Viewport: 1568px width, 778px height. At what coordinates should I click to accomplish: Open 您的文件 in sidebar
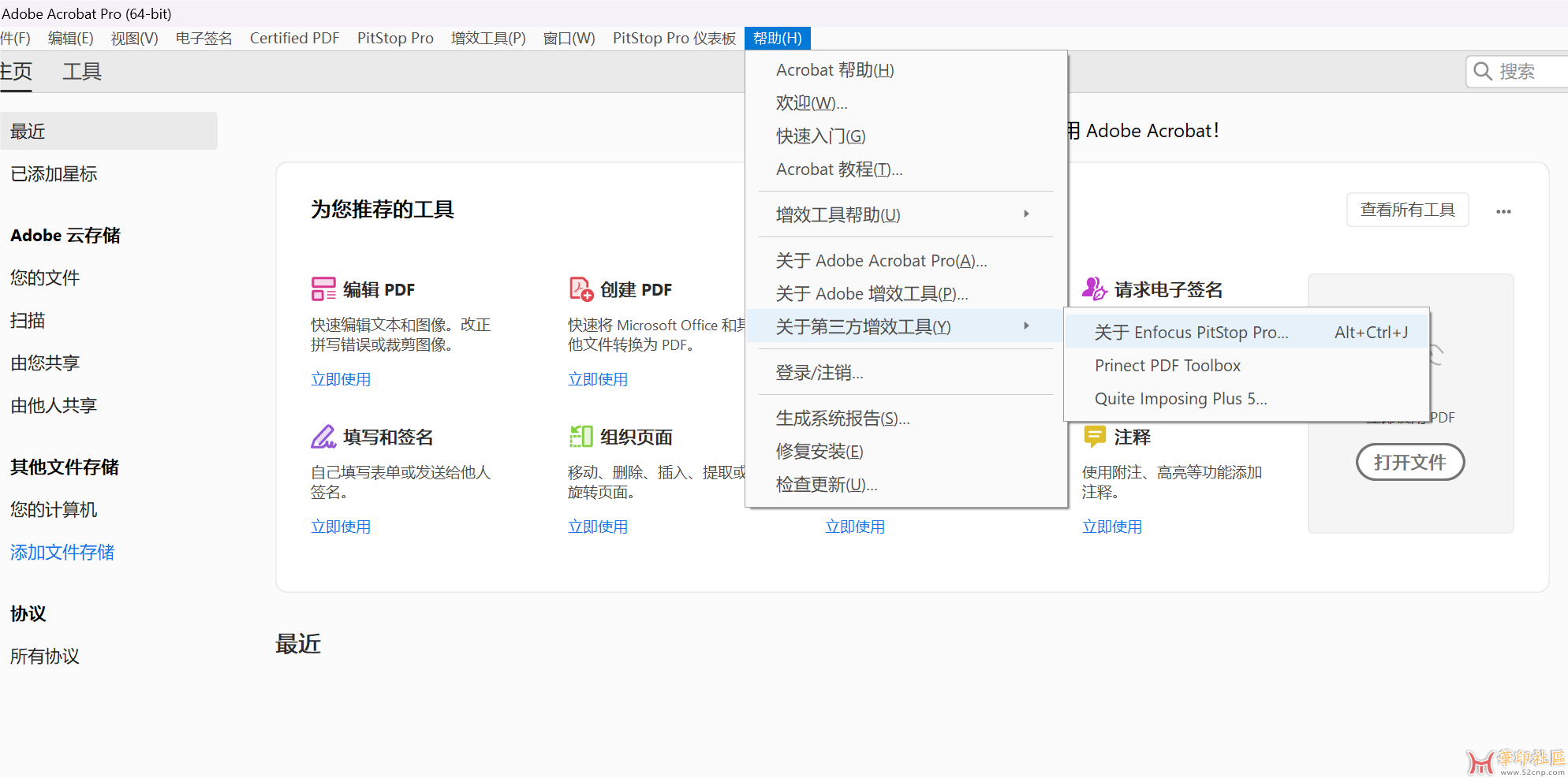pos(45,278)
